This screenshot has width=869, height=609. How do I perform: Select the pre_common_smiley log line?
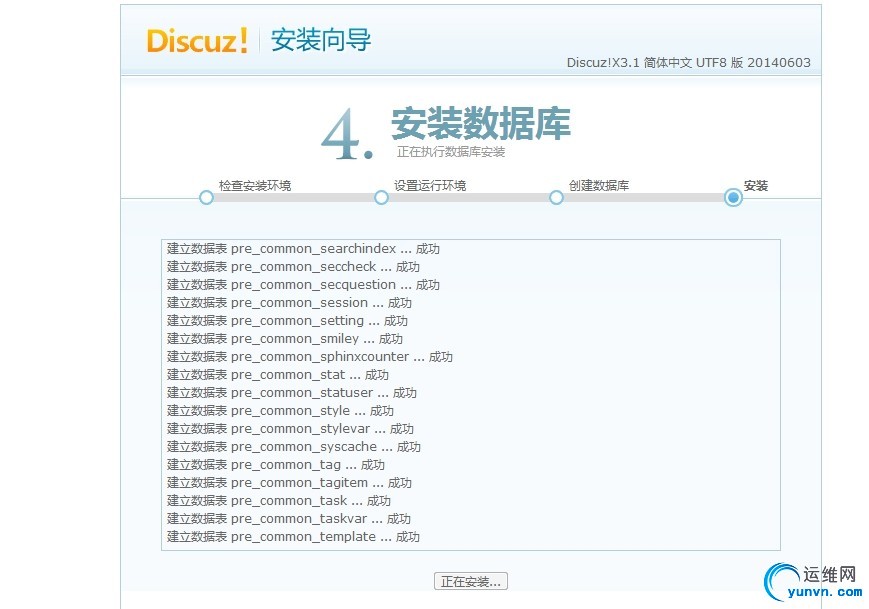(x=285, y=339)
